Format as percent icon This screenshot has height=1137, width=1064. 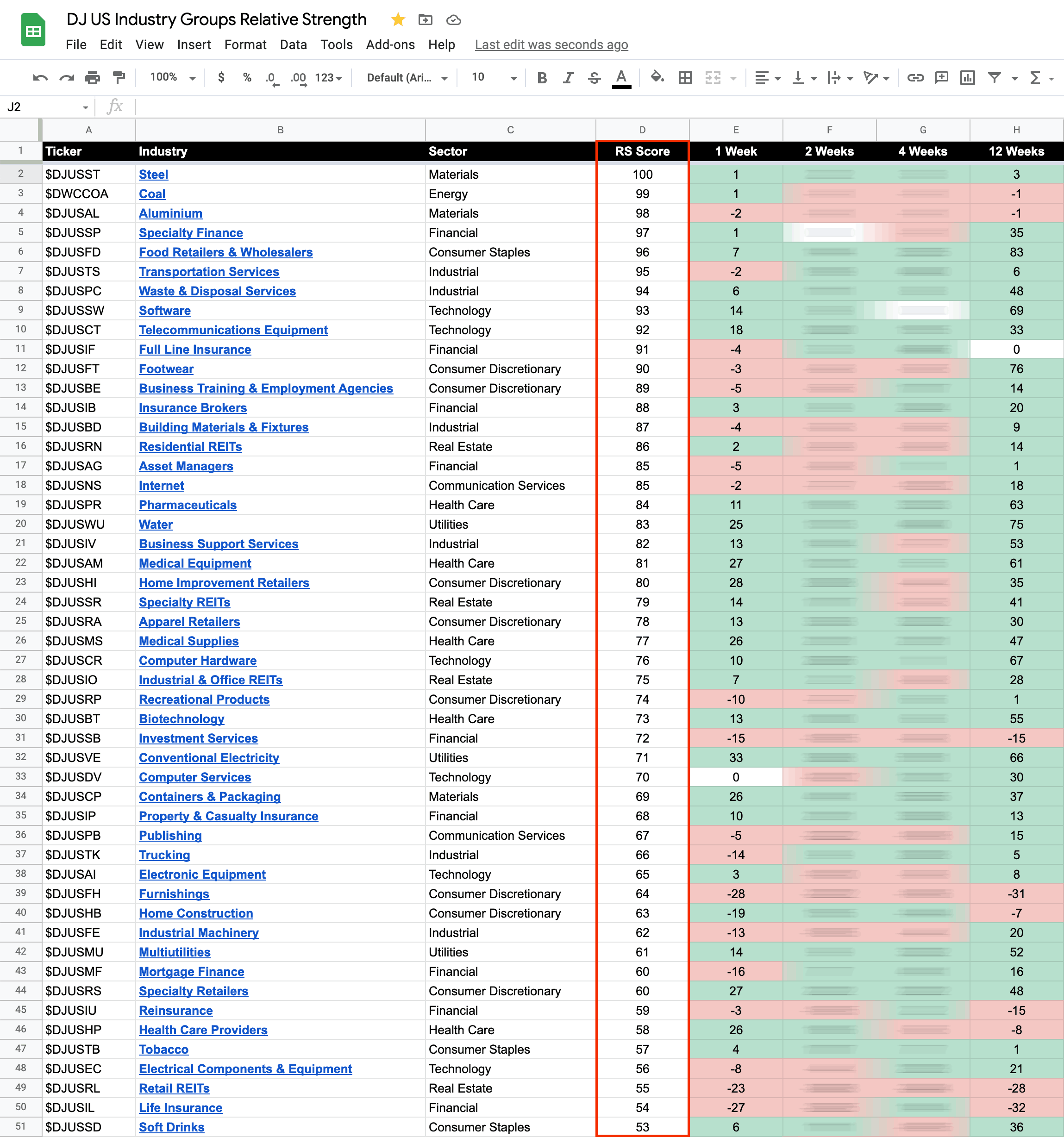tap(247, 77)
